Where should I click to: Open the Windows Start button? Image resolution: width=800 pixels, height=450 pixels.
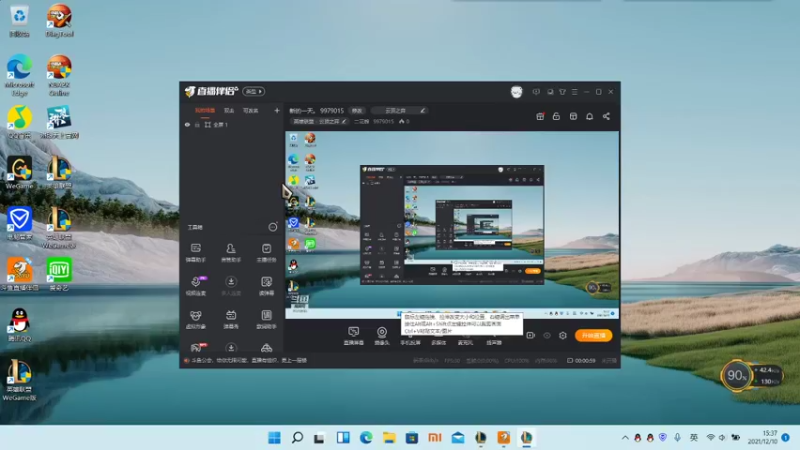(274, 438)
